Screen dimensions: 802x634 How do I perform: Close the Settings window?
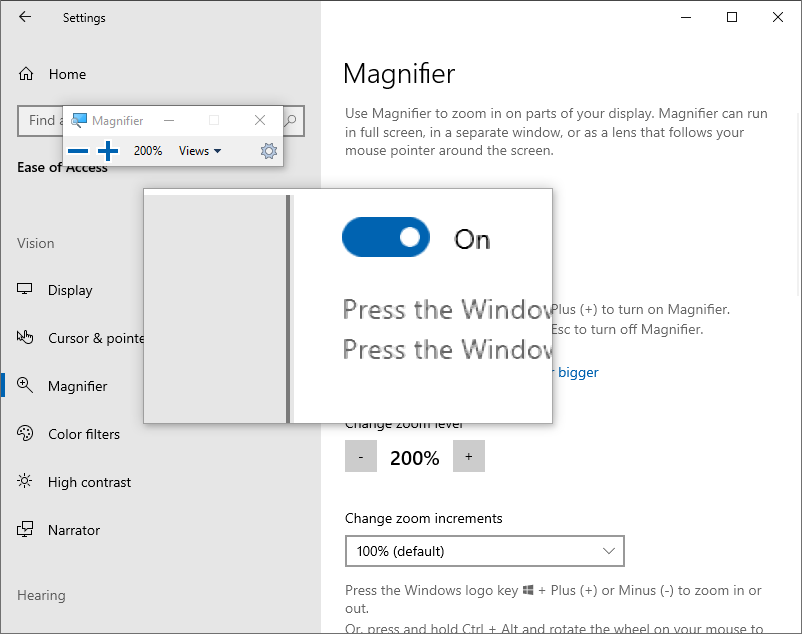pyautogui.click(x=778, y=17)
